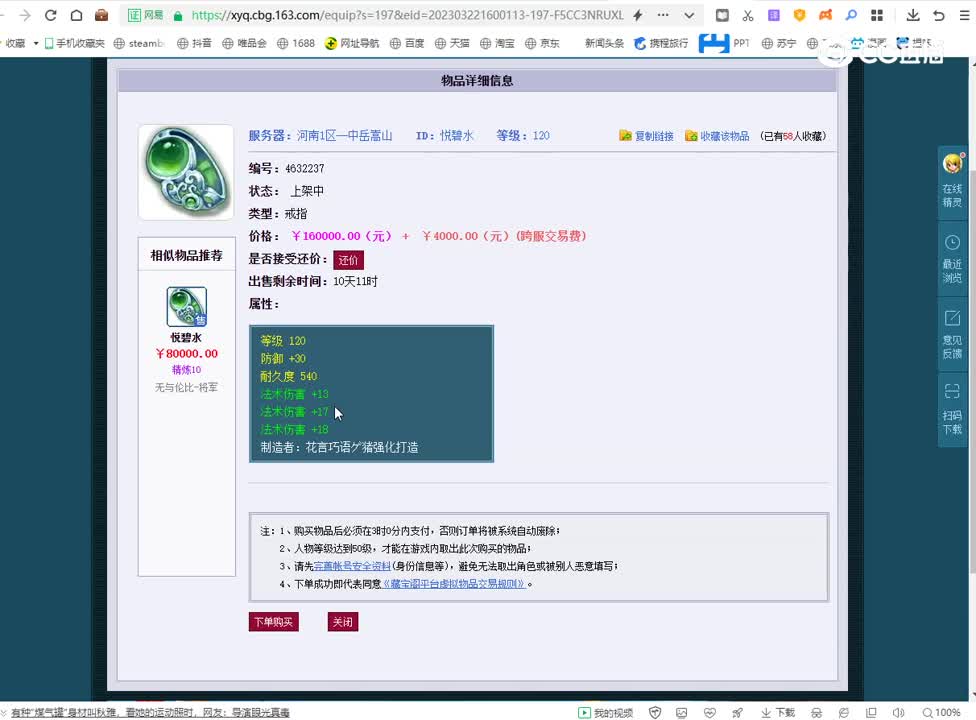Click the 网易 certified site badge

146,15
